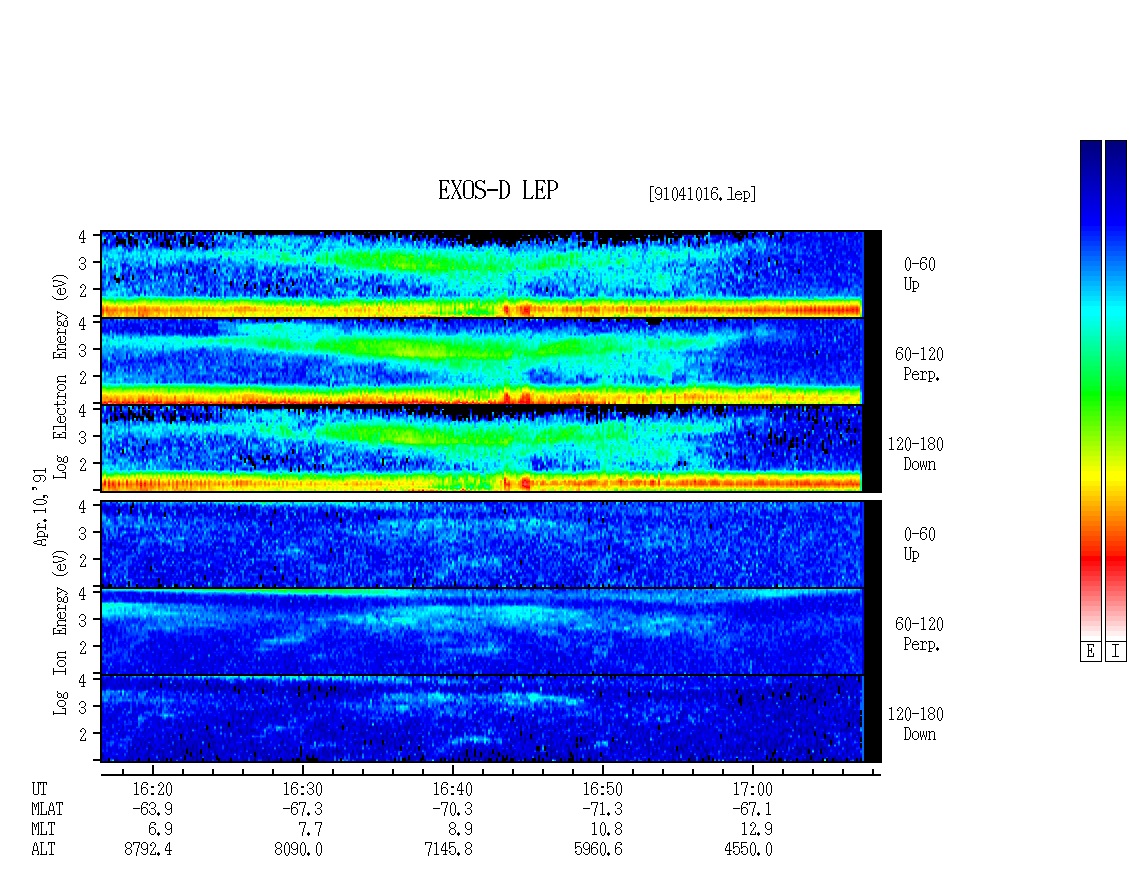Click the MLAT value -71.3

pos(602,809)
